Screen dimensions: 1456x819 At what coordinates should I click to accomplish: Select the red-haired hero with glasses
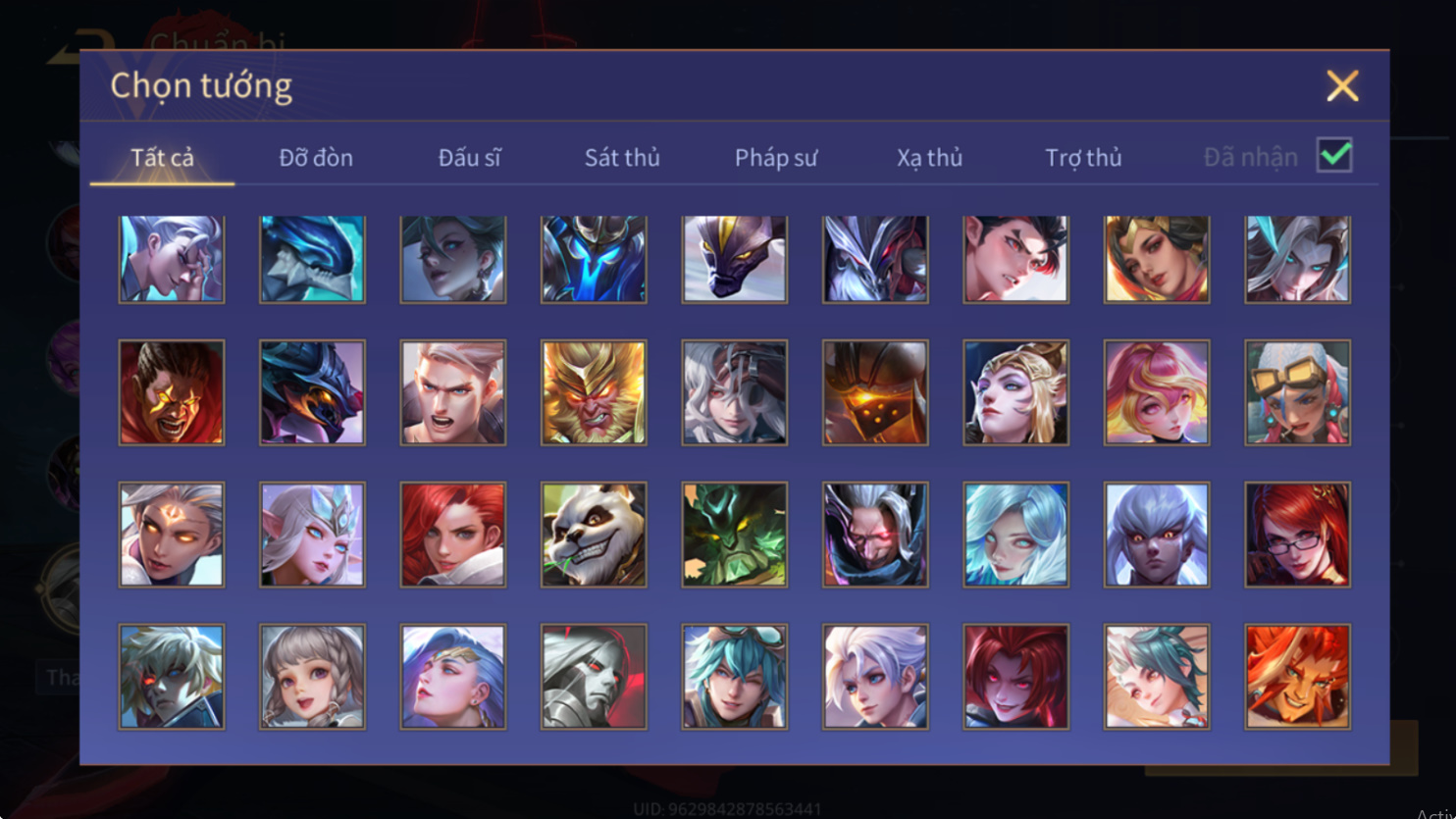1297,535
